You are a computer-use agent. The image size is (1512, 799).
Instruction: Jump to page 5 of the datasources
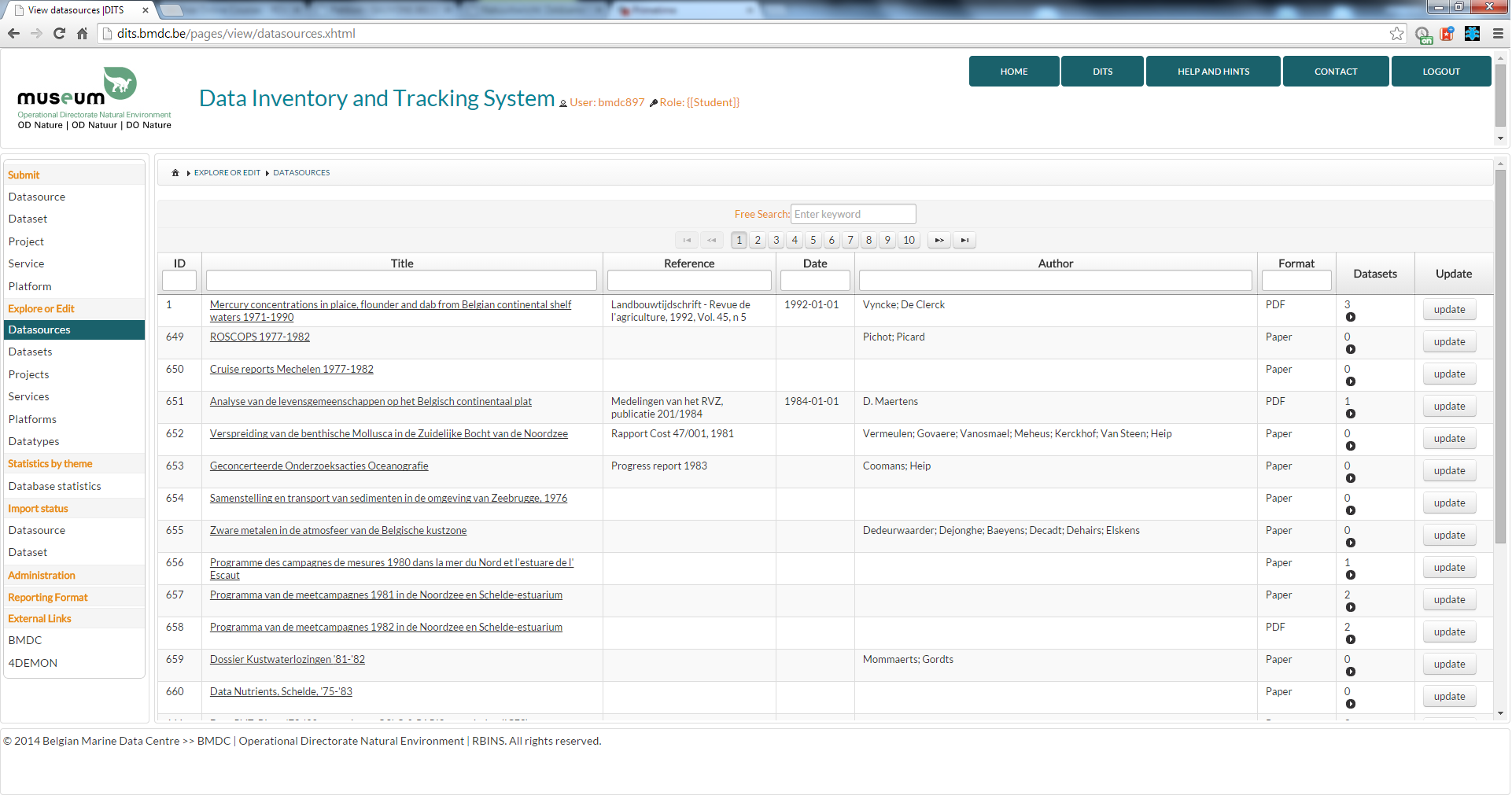813,241
